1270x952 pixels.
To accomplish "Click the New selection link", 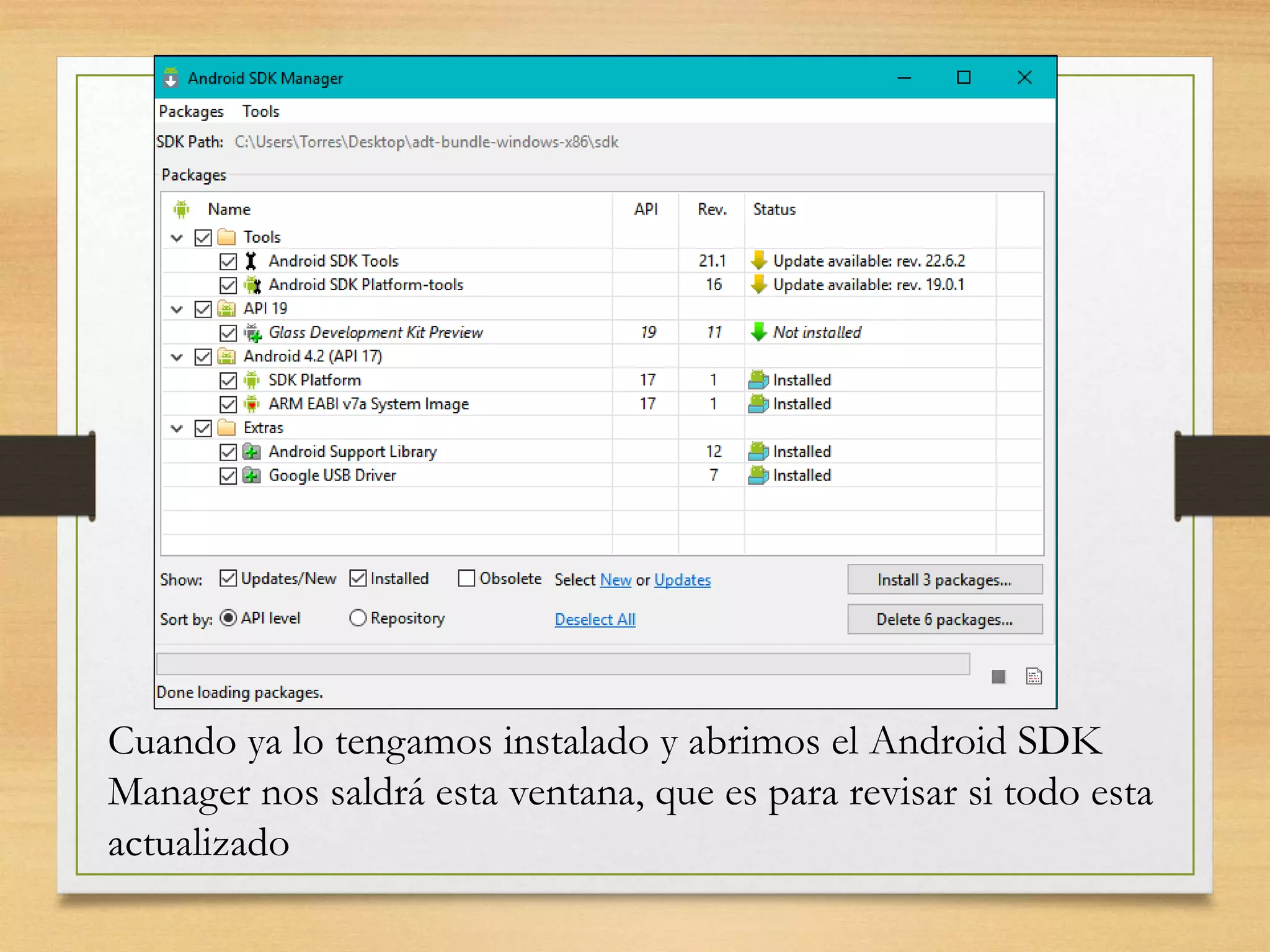I will pyautogui.click(x=616, y=580).
